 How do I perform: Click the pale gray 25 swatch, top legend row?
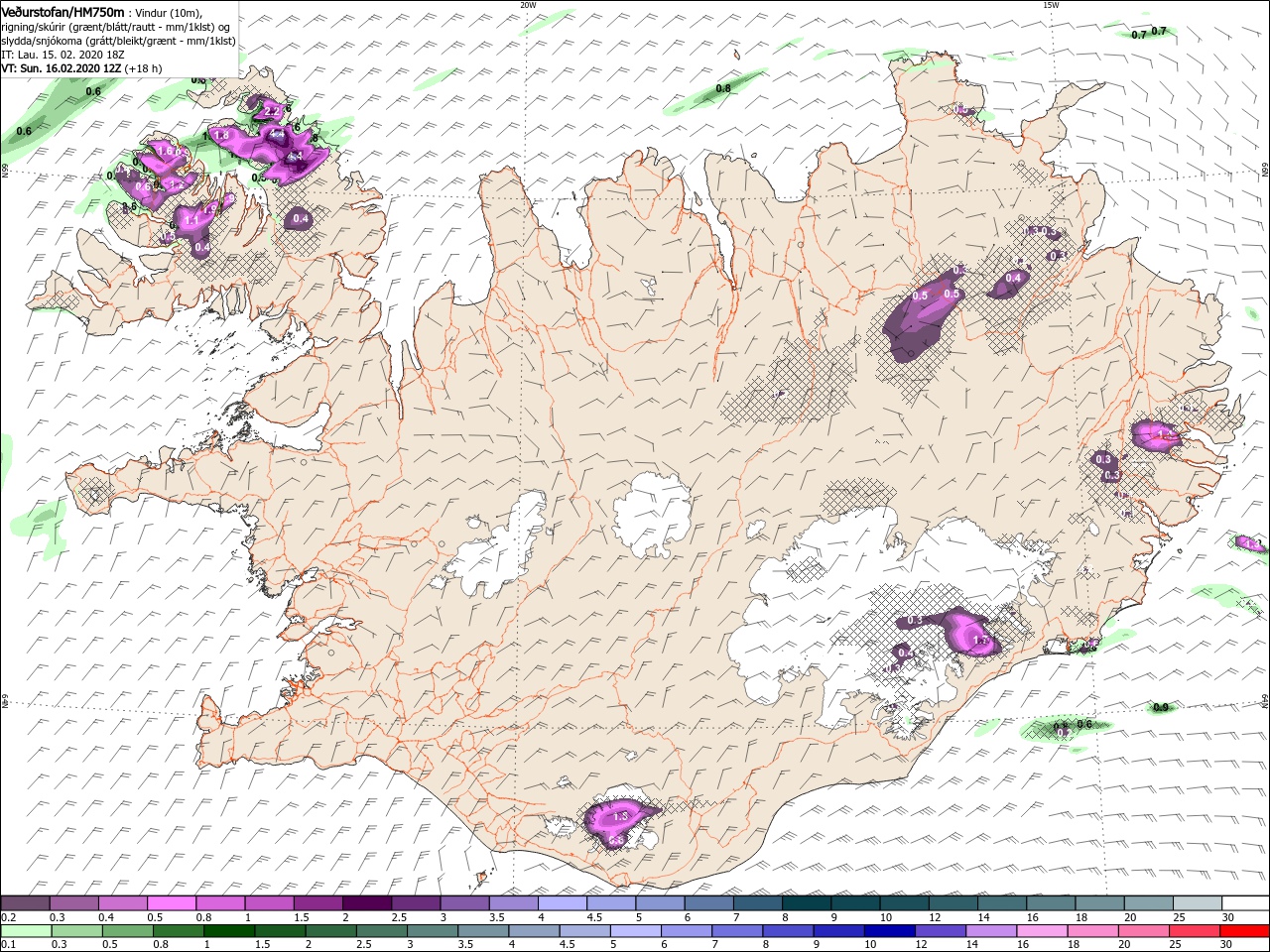coord(1197,903)
